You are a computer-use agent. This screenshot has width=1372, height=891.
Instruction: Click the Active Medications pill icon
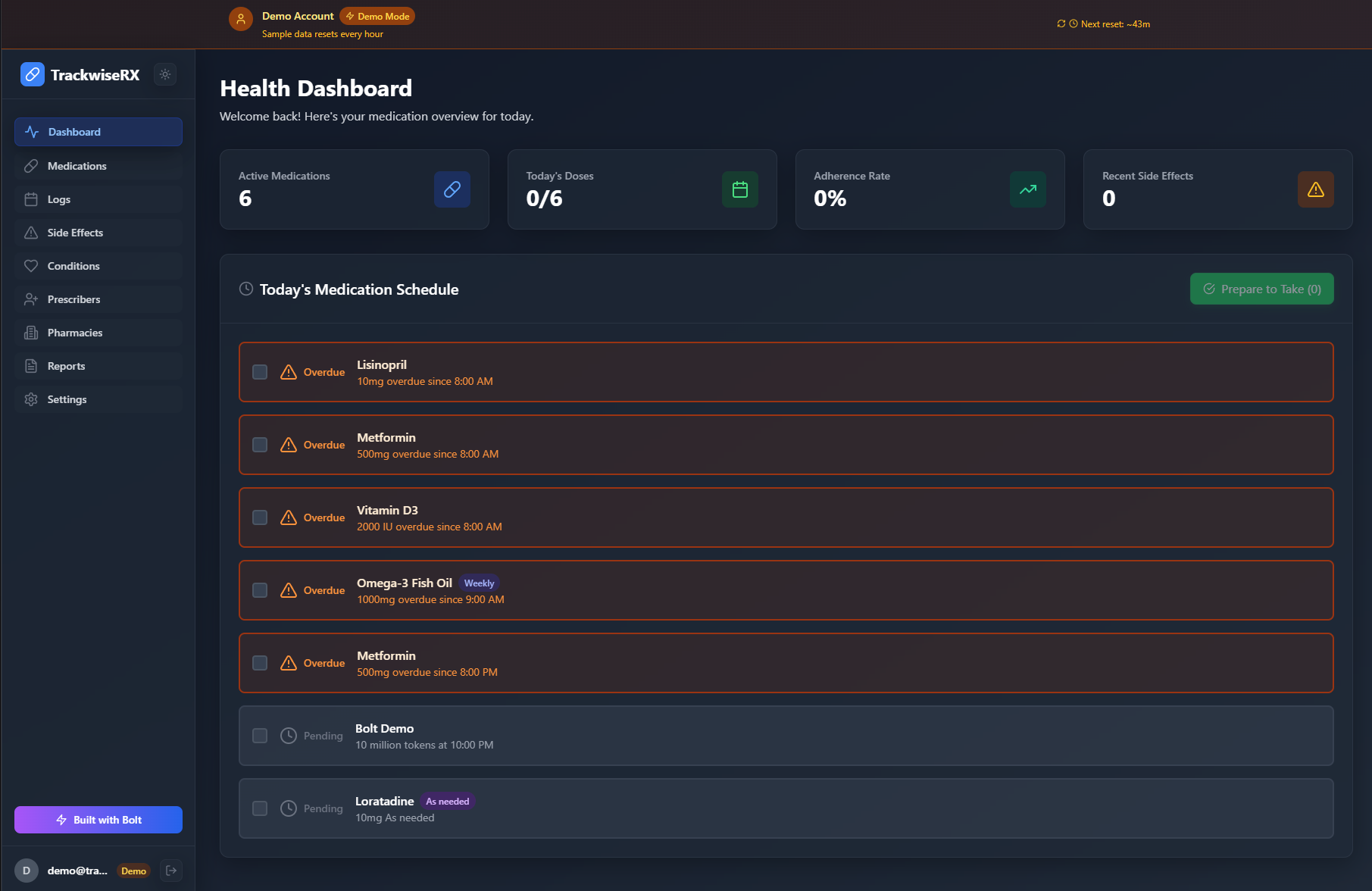click(x=452, y=189)
